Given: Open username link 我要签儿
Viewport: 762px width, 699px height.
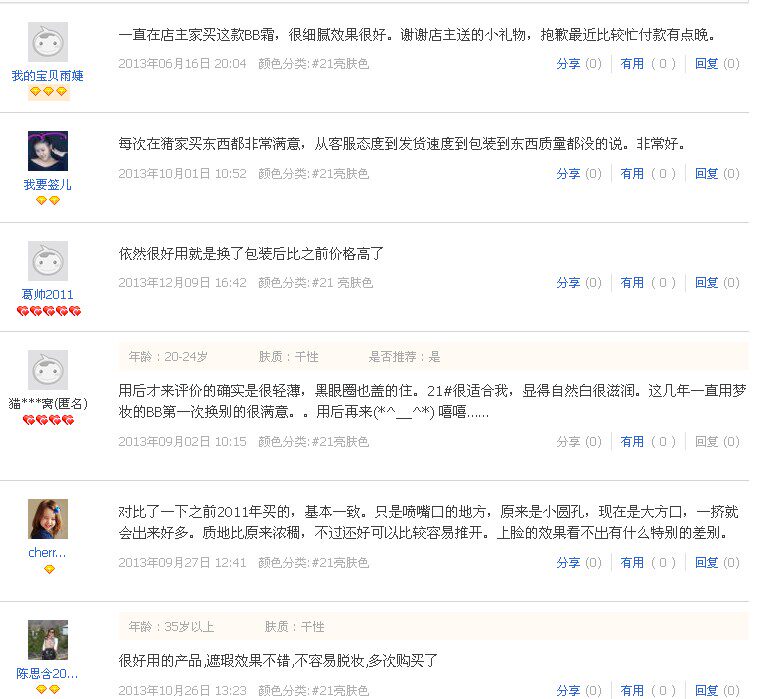Looking at the screenshot, I should [x=48, y=185].
